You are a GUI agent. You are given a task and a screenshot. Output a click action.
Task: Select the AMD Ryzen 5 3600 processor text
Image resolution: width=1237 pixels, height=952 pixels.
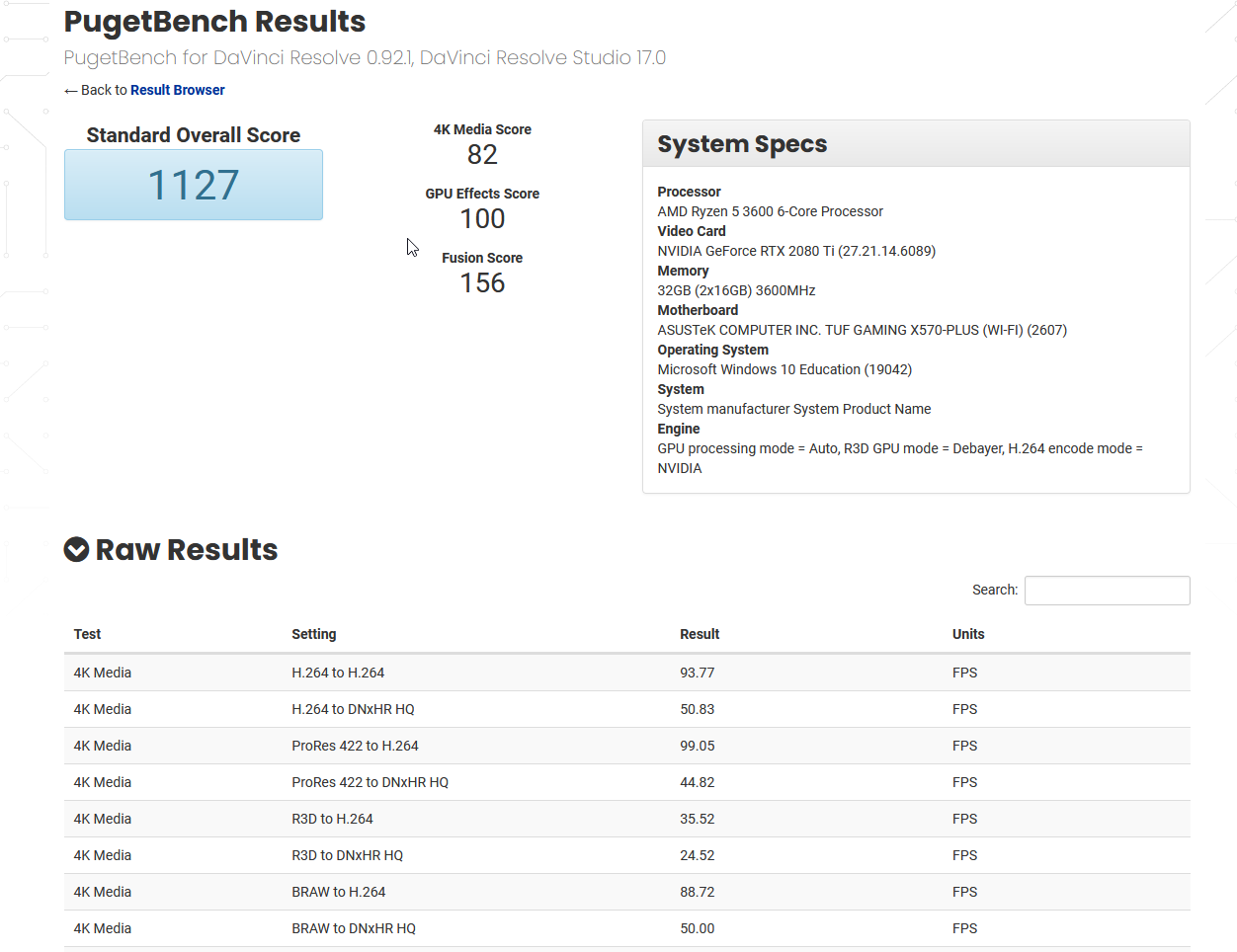coord(770,211)
